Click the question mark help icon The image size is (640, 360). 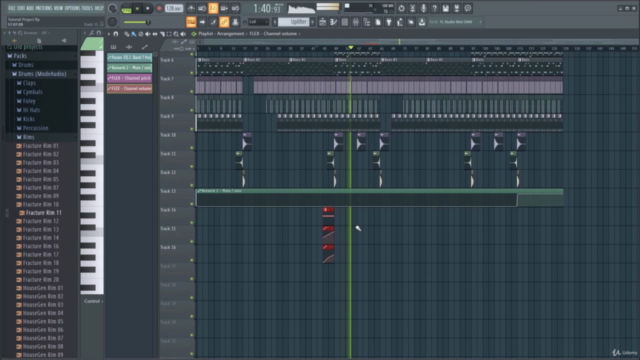point(435,8)
